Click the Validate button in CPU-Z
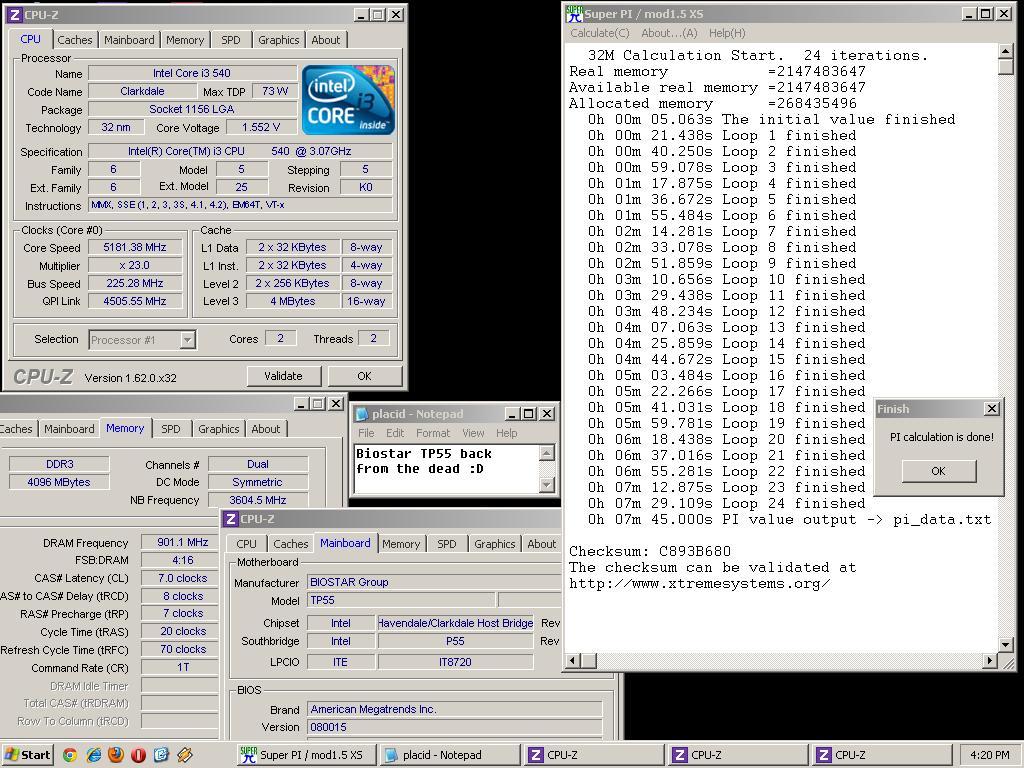The height and width of the screenshot is (768, 1024). (283, 376)
